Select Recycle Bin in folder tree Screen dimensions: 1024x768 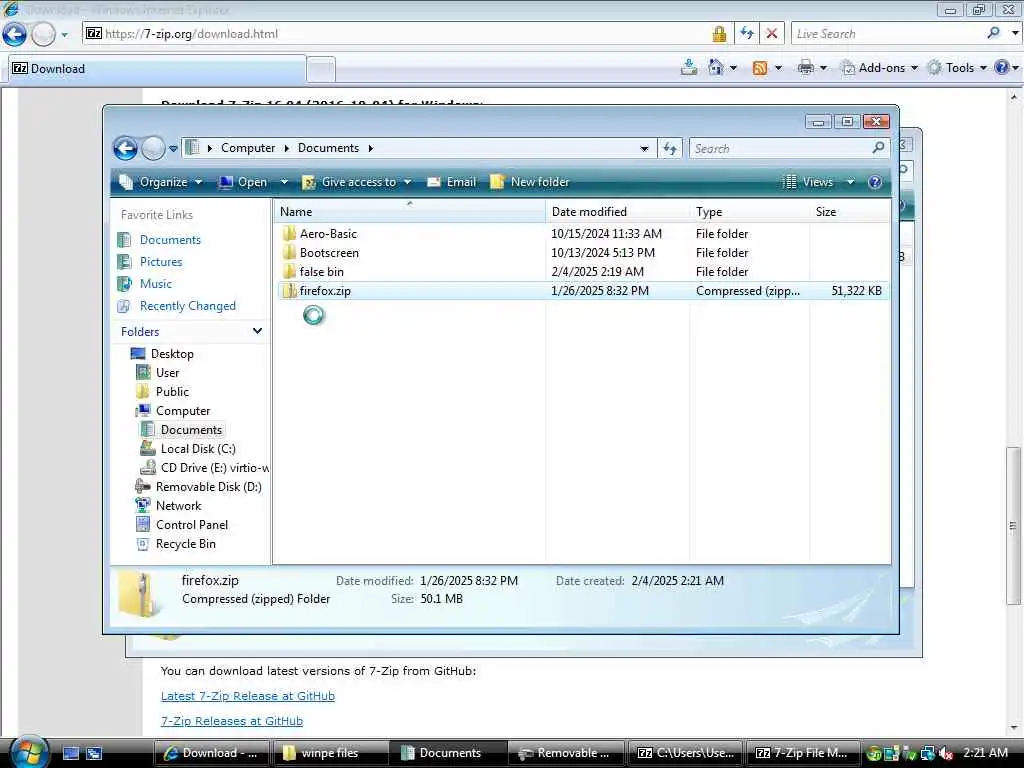pyautogui.click(x=185, y=544)
